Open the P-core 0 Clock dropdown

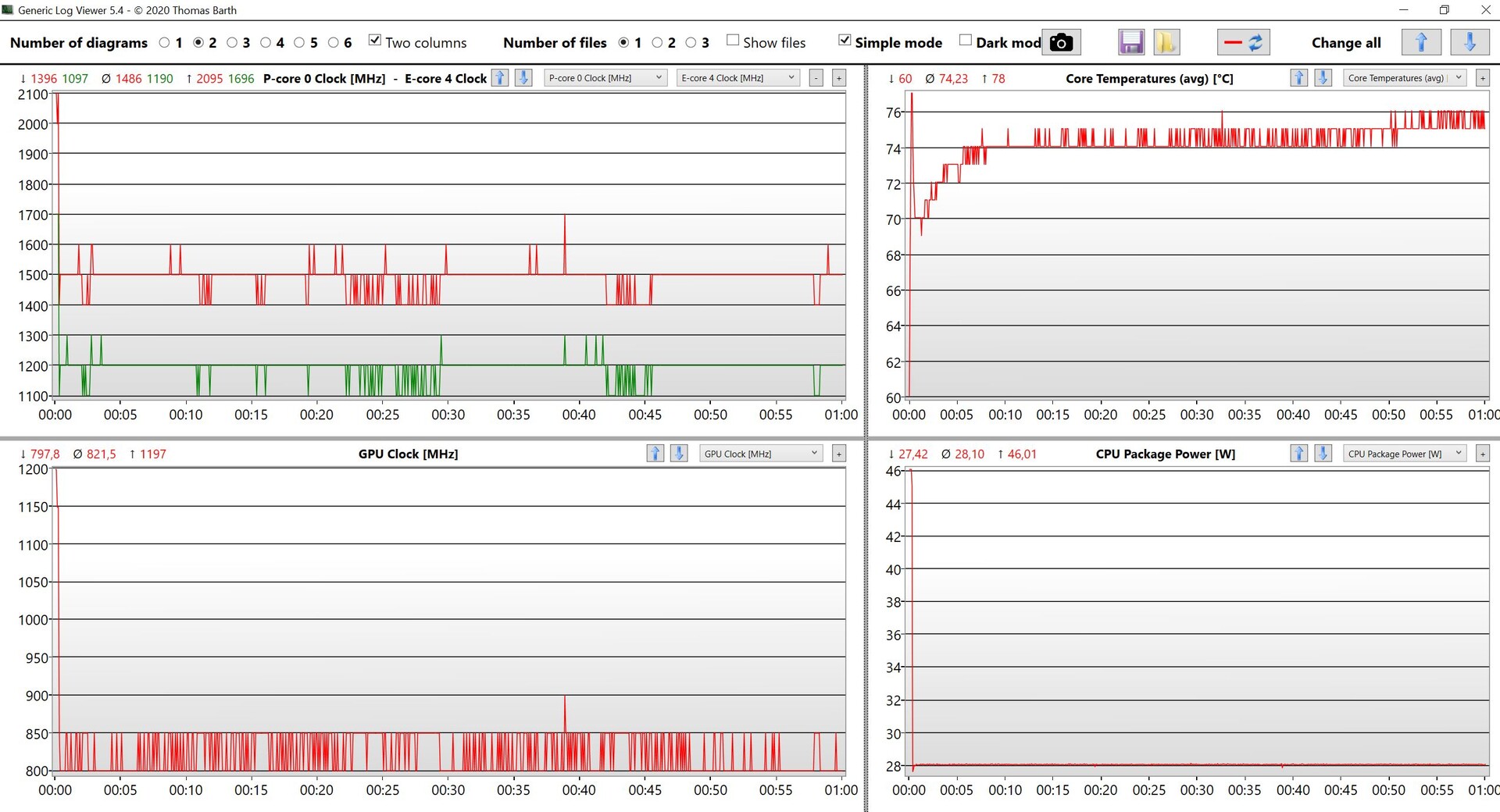pyautogui.click(x=605, y=78)
